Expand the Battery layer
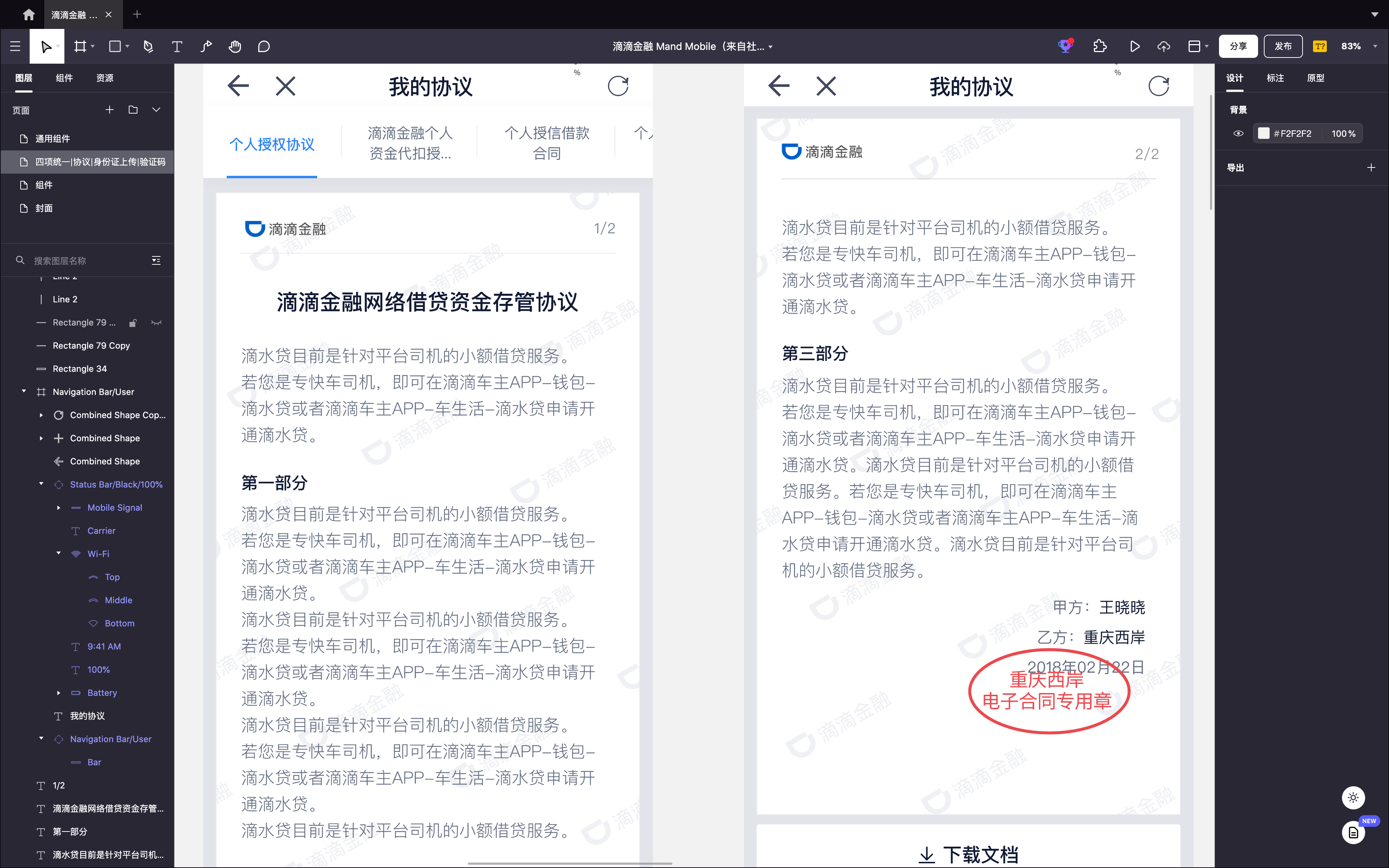The width and height of the screenshot is (1389, 868). [59, 693]
